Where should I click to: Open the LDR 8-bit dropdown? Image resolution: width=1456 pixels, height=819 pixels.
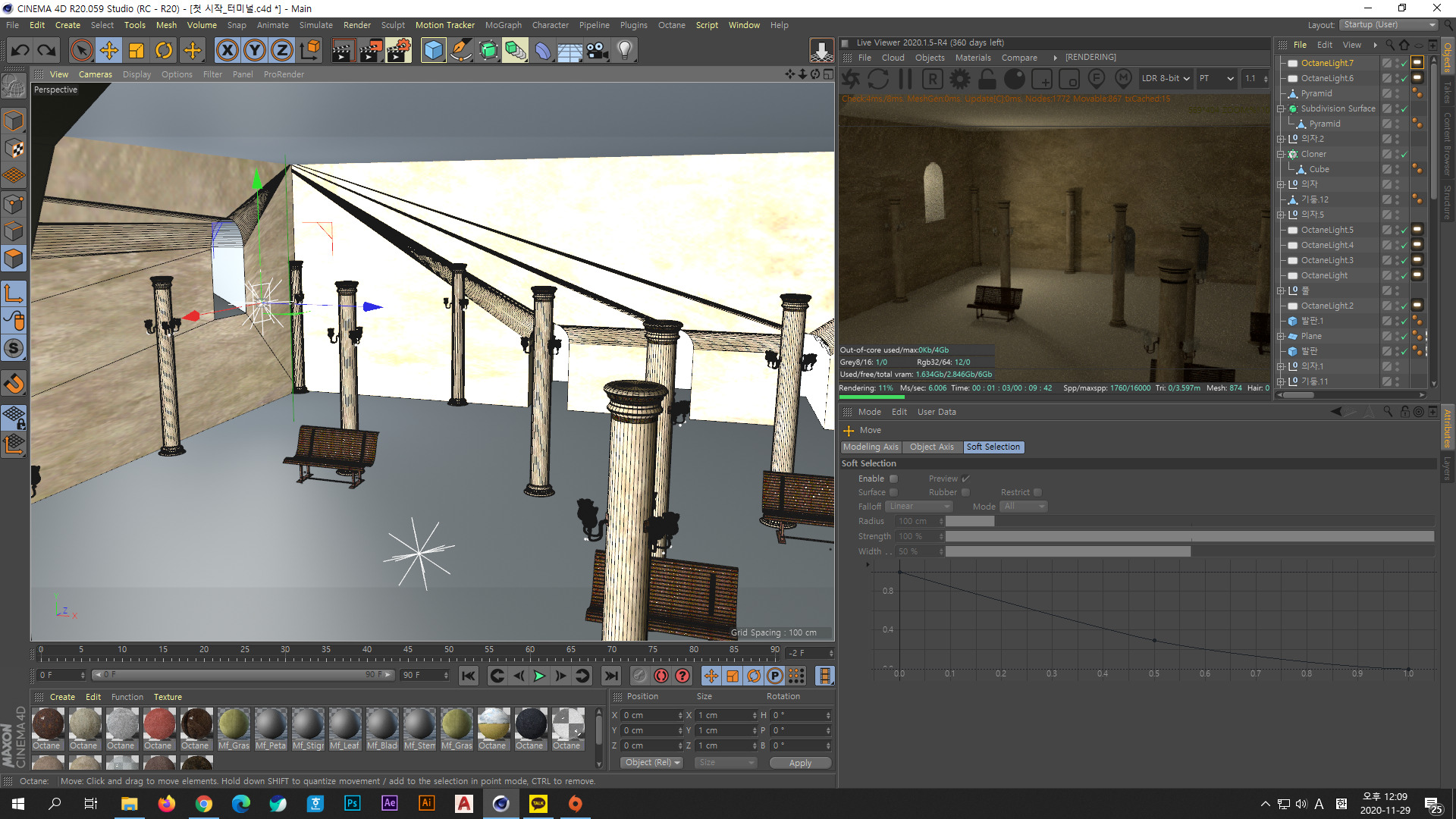[x=1166, y=78]
